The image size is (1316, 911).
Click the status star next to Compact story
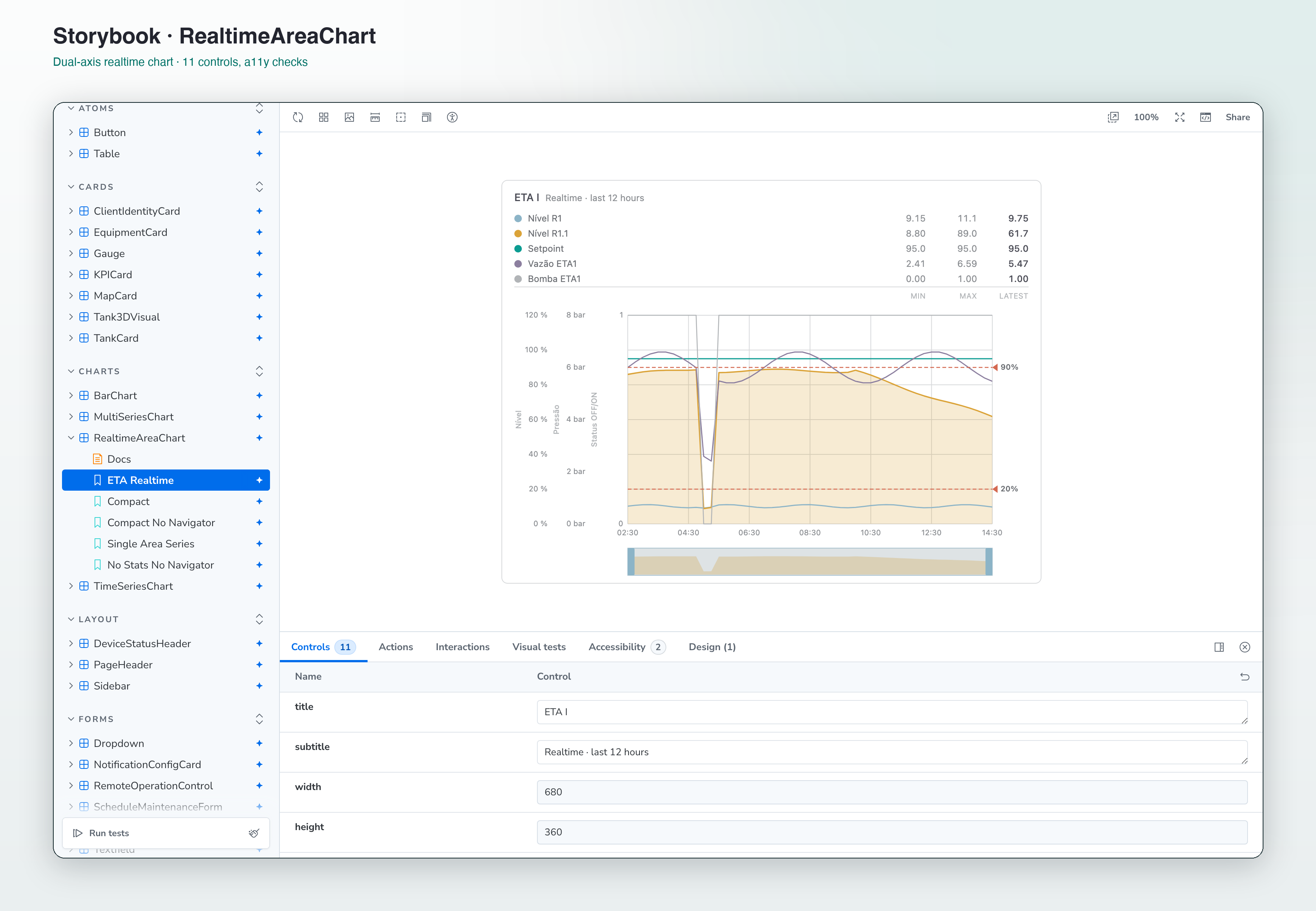click(x=259, y=501)
